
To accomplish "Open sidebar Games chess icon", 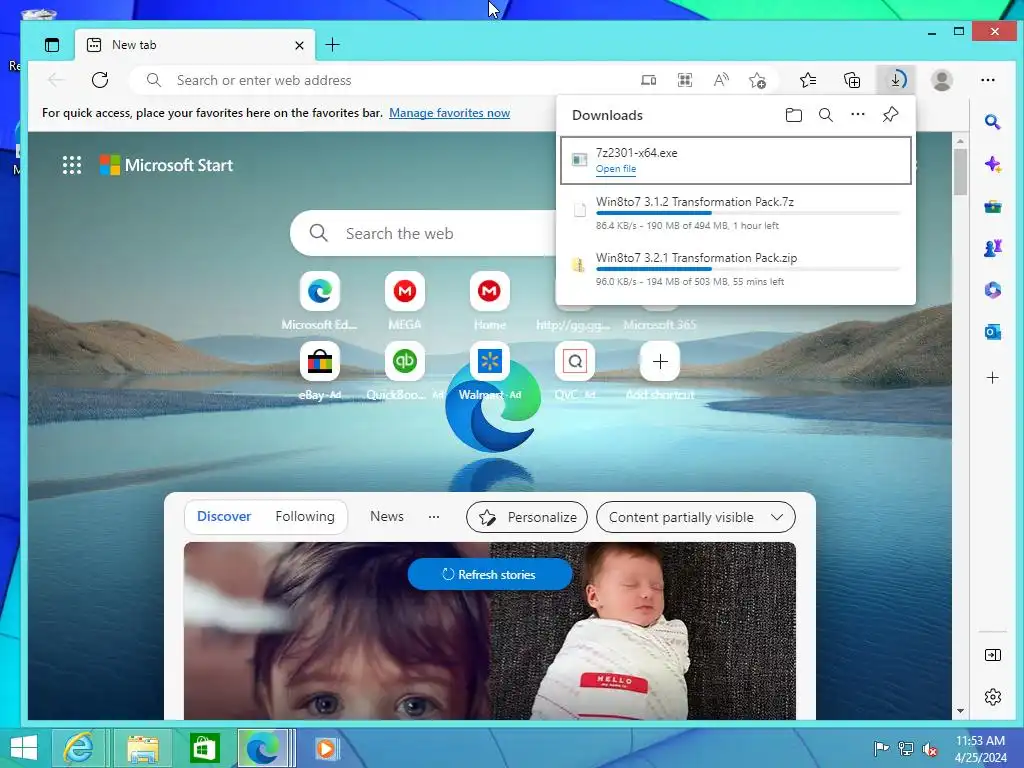I will pyautogui.click(x=993, y=248).
